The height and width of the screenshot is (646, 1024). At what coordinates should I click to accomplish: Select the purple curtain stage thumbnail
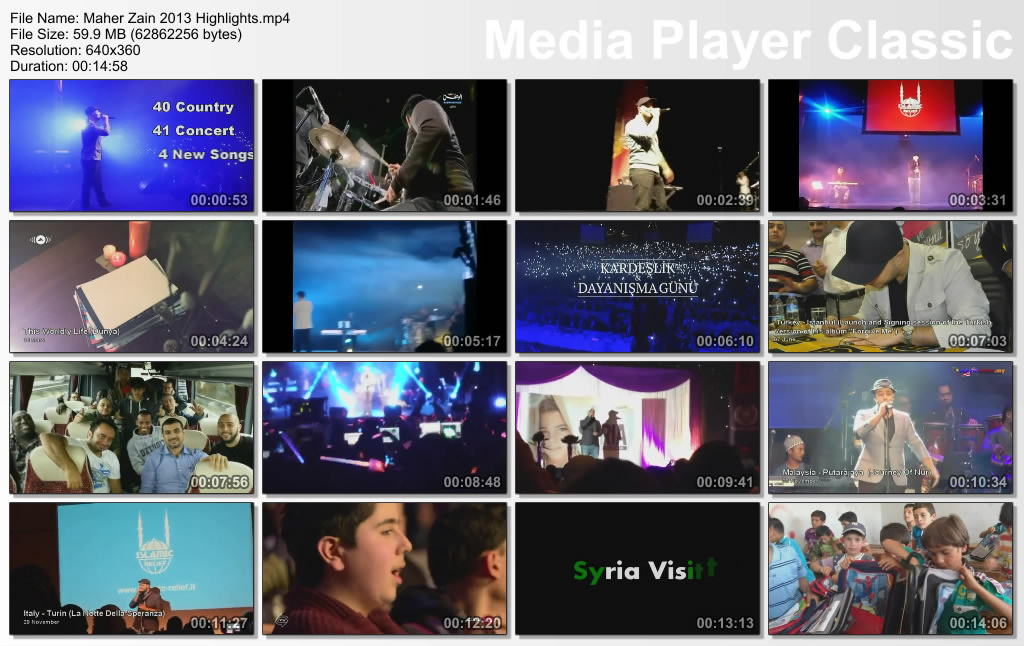[x=638, y=427]
